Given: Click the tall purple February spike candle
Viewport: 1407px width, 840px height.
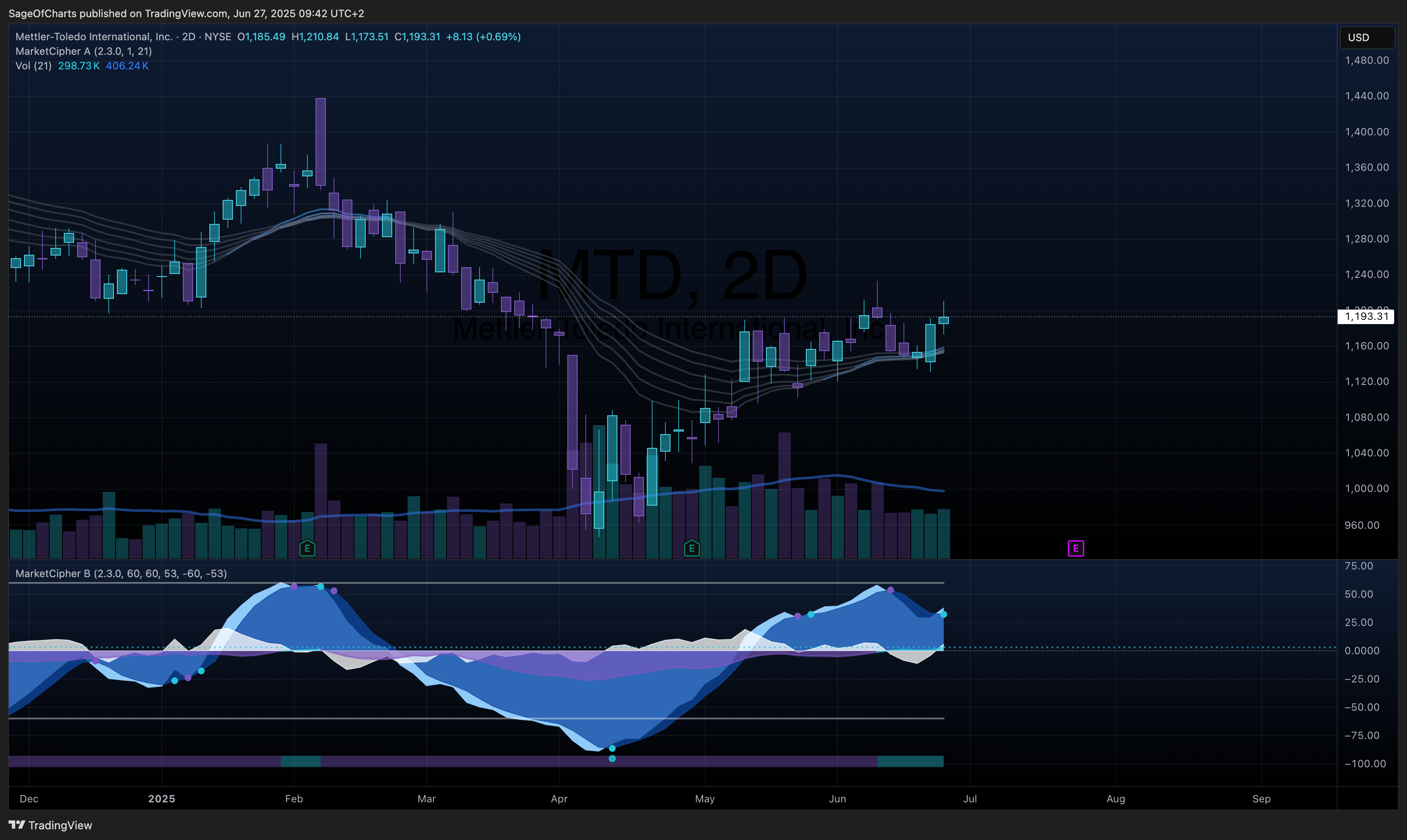Looking at the screenshot, I should click(321, 142).
